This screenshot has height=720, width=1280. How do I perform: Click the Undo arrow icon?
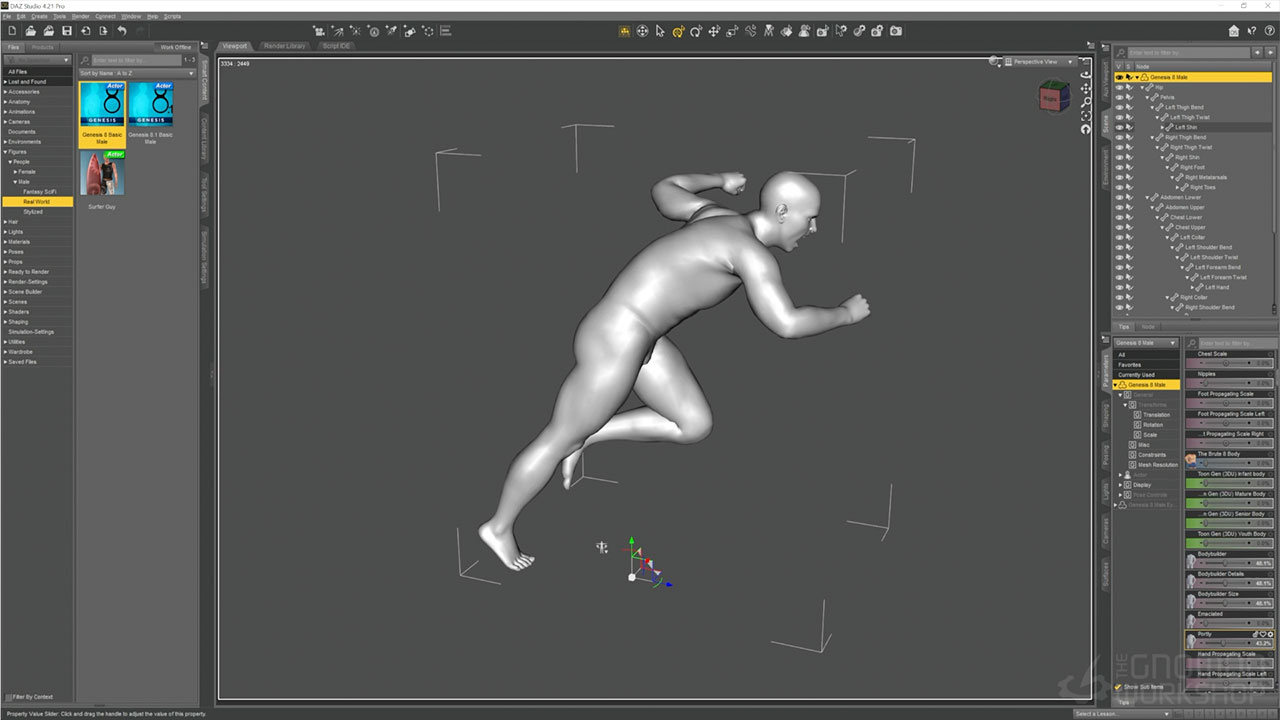tap(122, 32)
